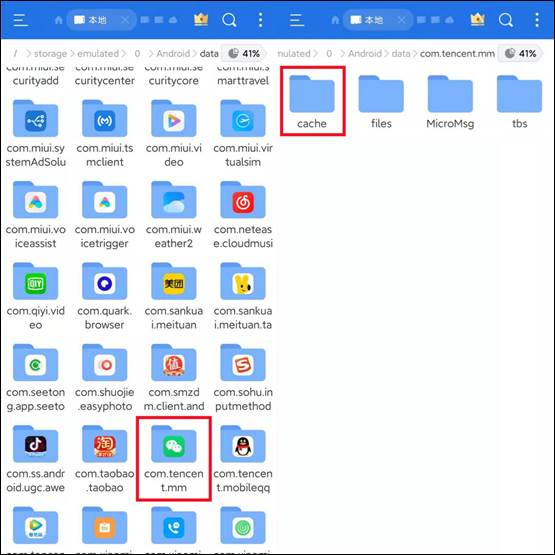555x555 pixels.
Task: Click the 41% storage indicator on the right
Action: tap(520, 53)
